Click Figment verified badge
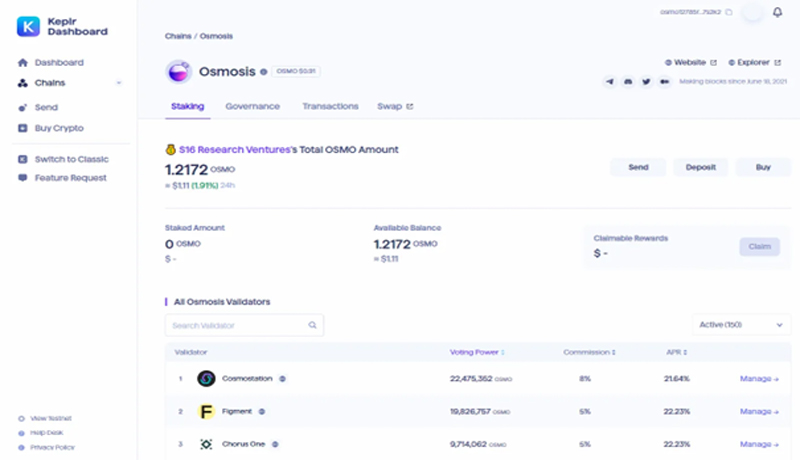The width and height of the screenshot is (800, 460). tap(262, 412)
